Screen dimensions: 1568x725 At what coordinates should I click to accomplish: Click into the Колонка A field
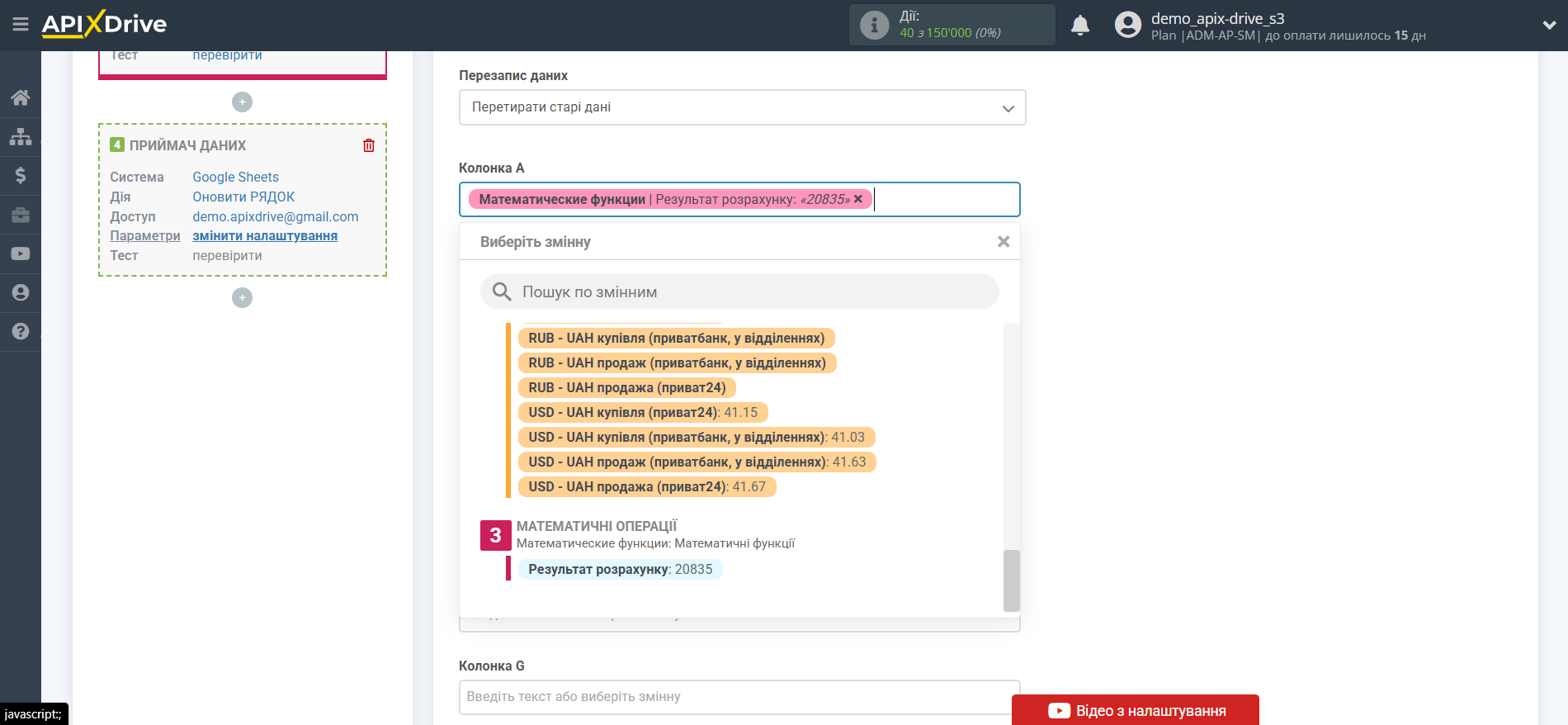(739, 199)
